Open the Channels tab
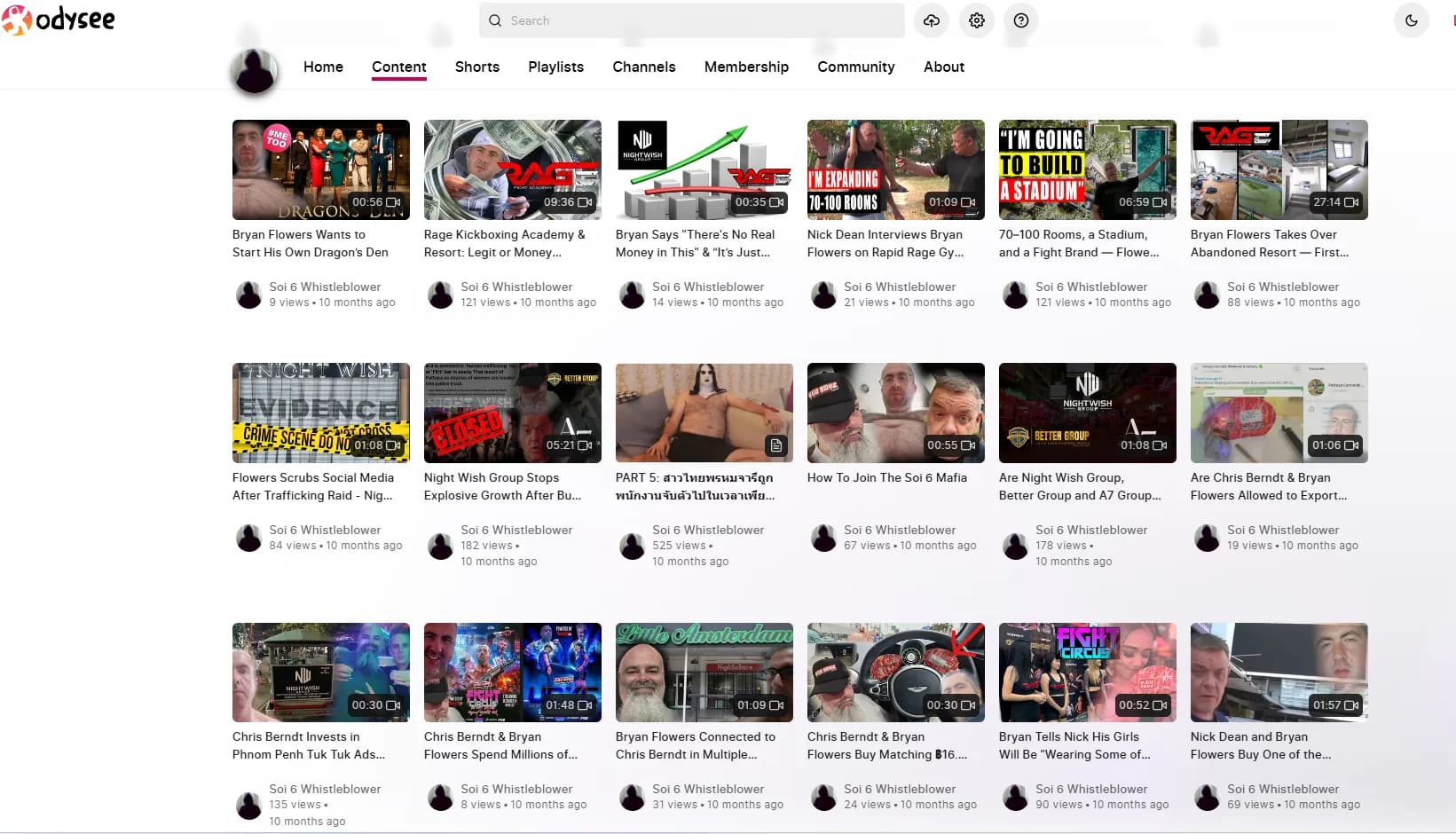This screenshot has height=834, width=1456. (x=644, y=67)
